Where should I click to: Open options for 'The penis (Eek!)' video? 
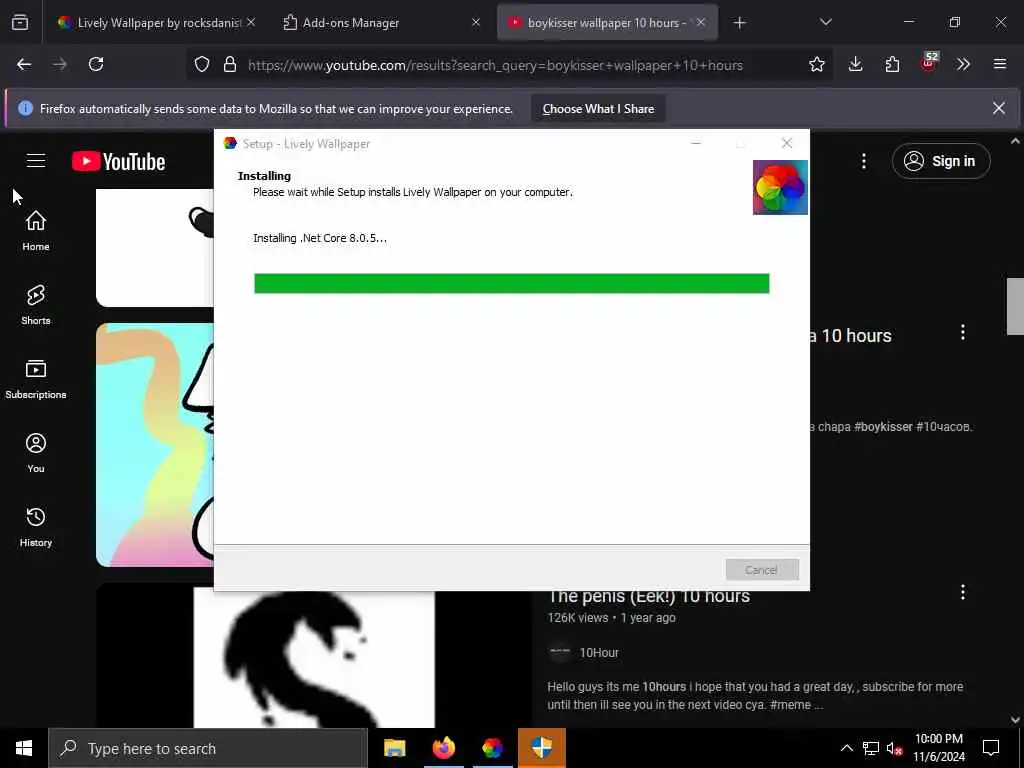click(x=963, y=592)
